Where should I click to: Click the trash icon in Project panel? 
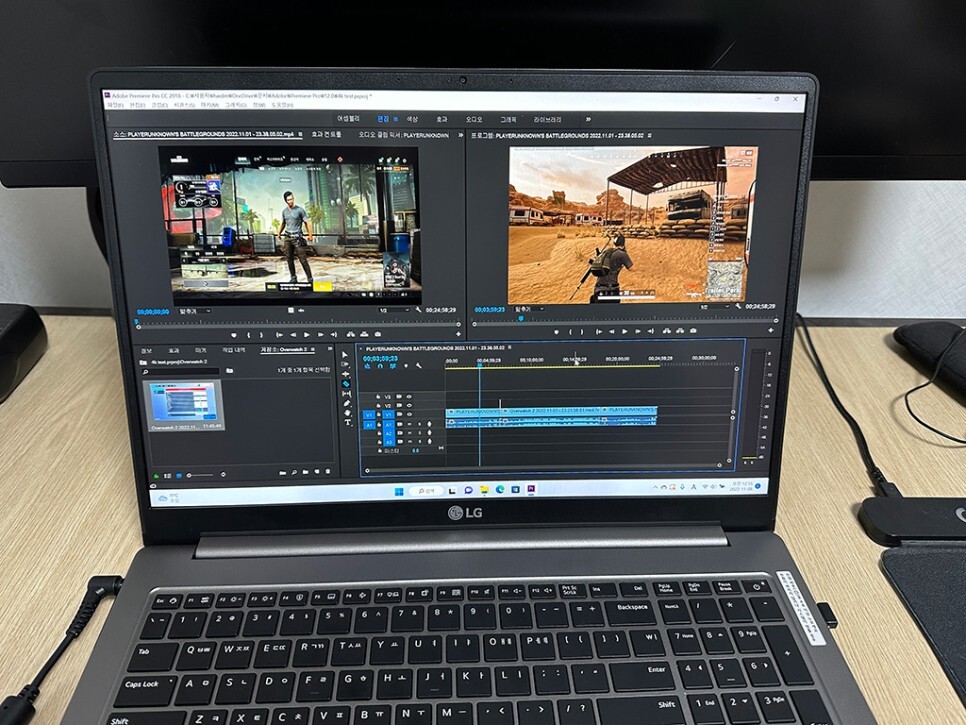pos(328,472)
